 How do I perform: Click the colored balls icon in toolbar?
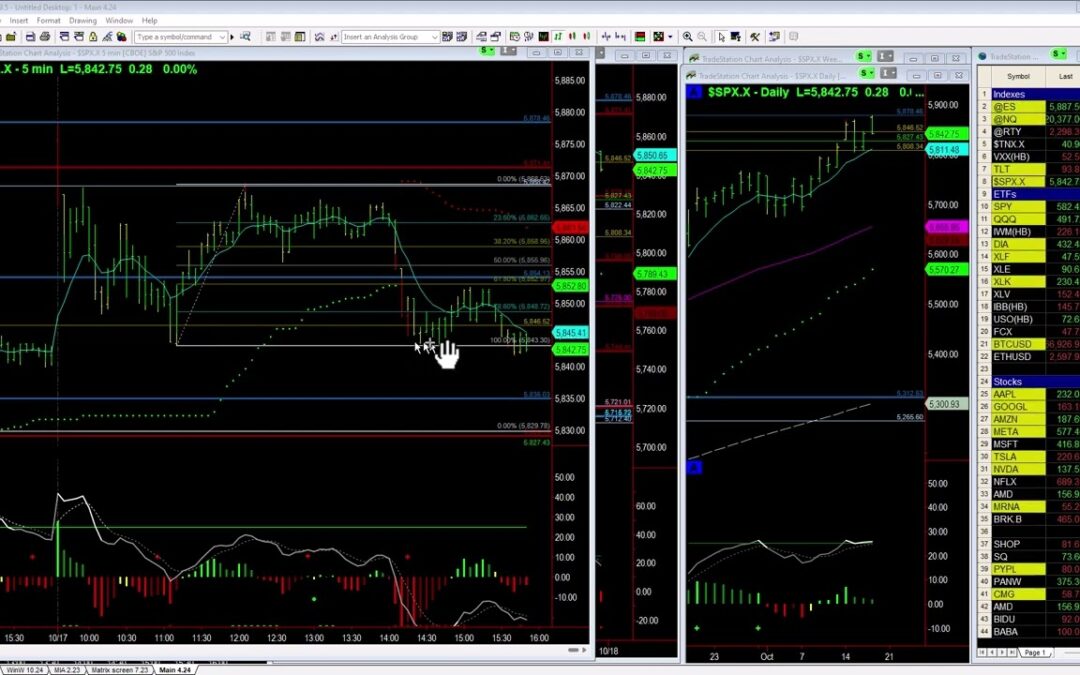(x=121, y=37)
